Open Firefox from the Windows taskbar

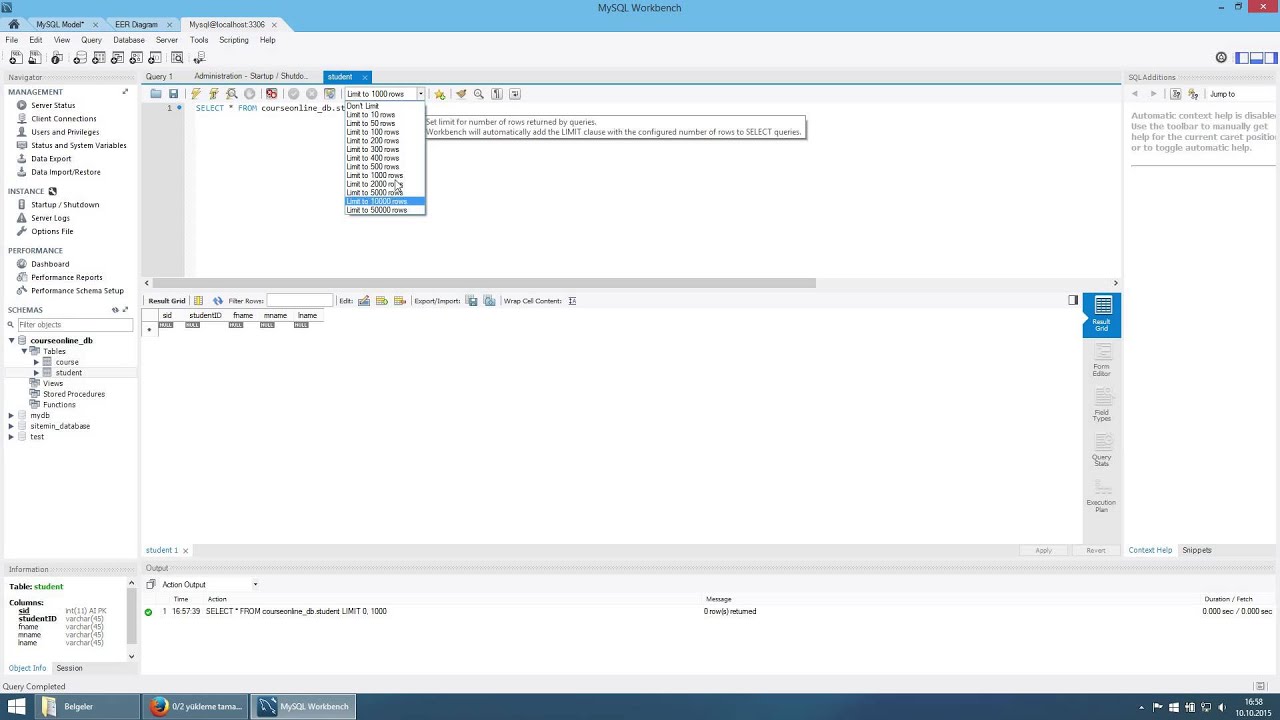[x=196, y=706]
